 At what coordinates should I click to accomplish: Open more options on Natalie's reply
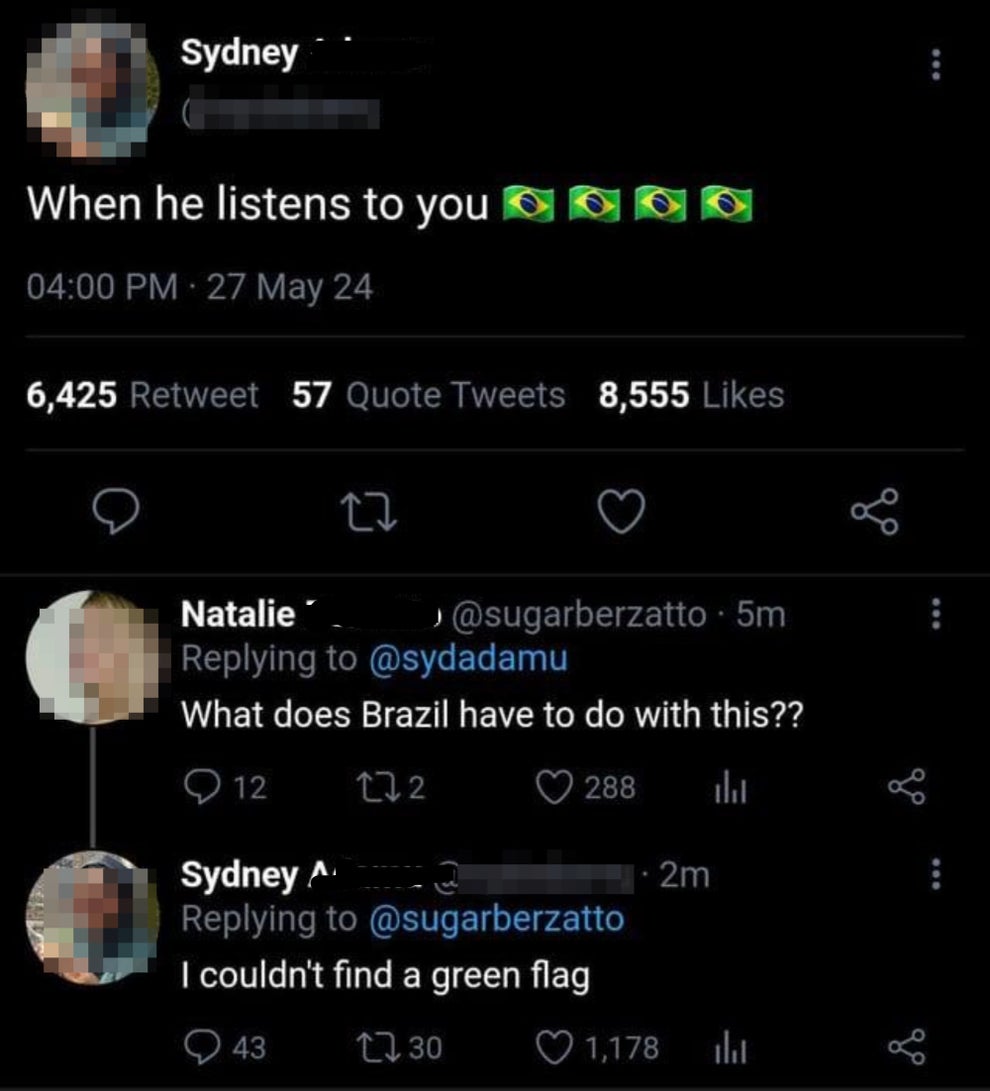pyautogui.click(x=936, y=613)
